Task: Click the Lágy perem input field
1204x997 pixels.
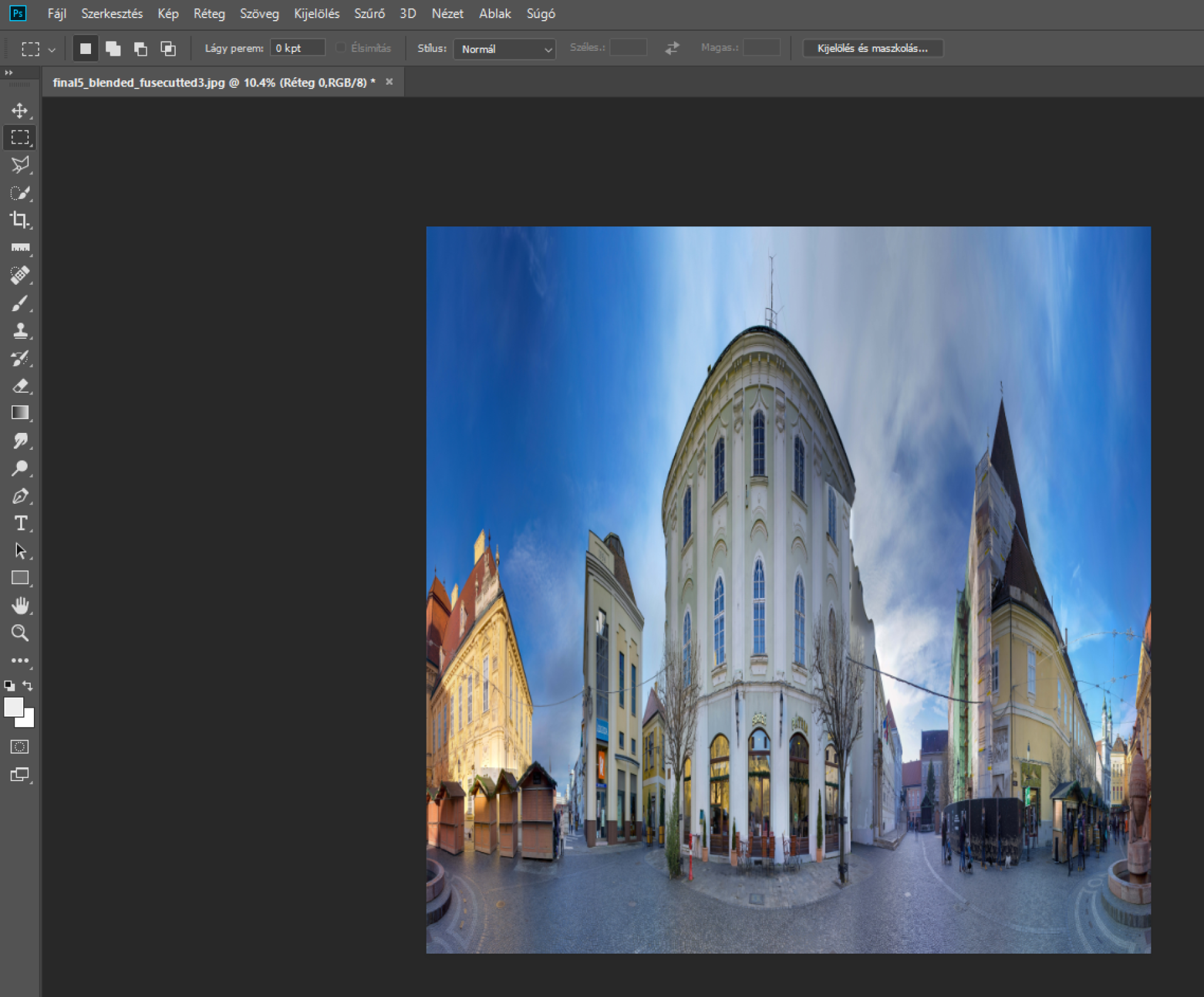Action: 297,48
